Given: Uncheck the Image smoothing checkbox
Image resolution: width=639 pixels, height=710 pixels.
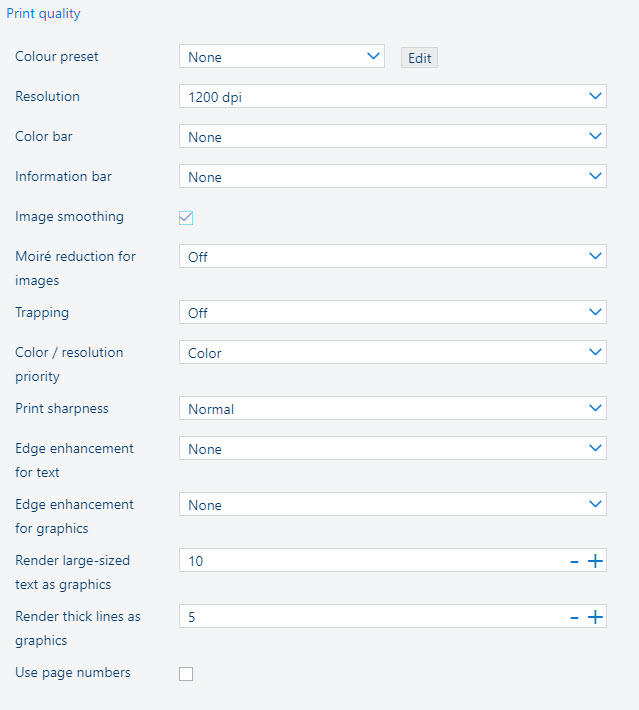Looking at the screenshot, I should (186, 217).
